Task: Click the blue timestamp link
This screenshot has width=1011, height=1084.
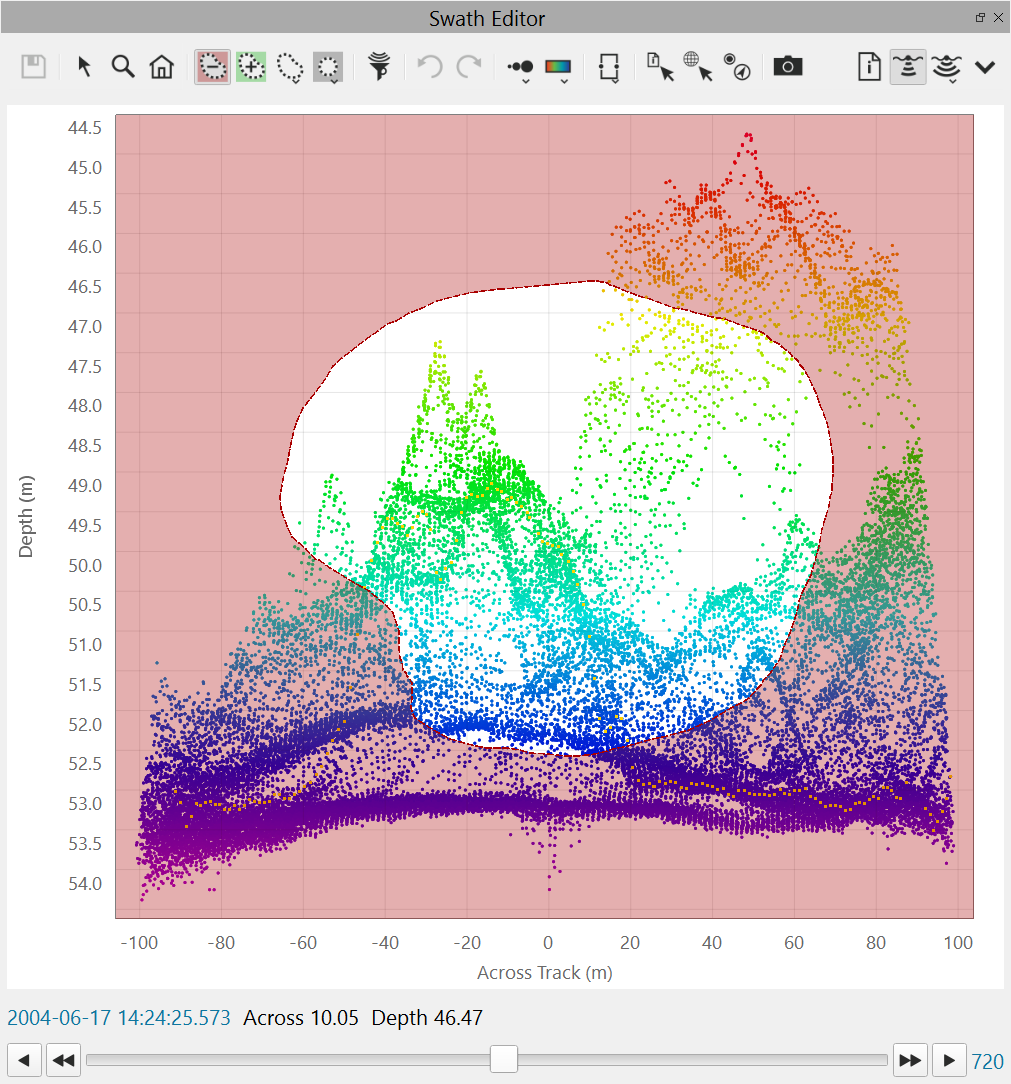Action: tap(119, 1016)
